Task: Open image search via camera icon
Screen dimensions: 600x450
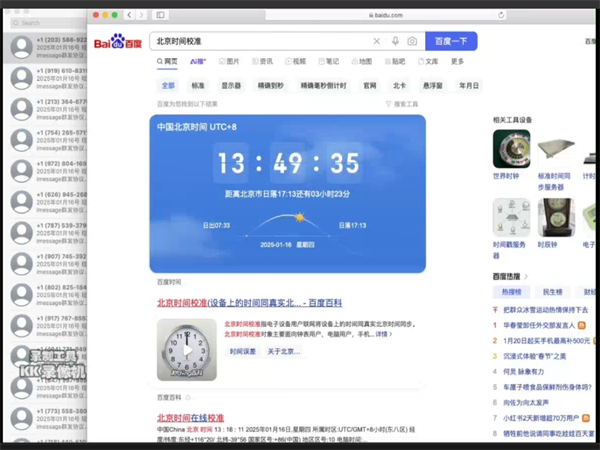Action: coord(412,41)
